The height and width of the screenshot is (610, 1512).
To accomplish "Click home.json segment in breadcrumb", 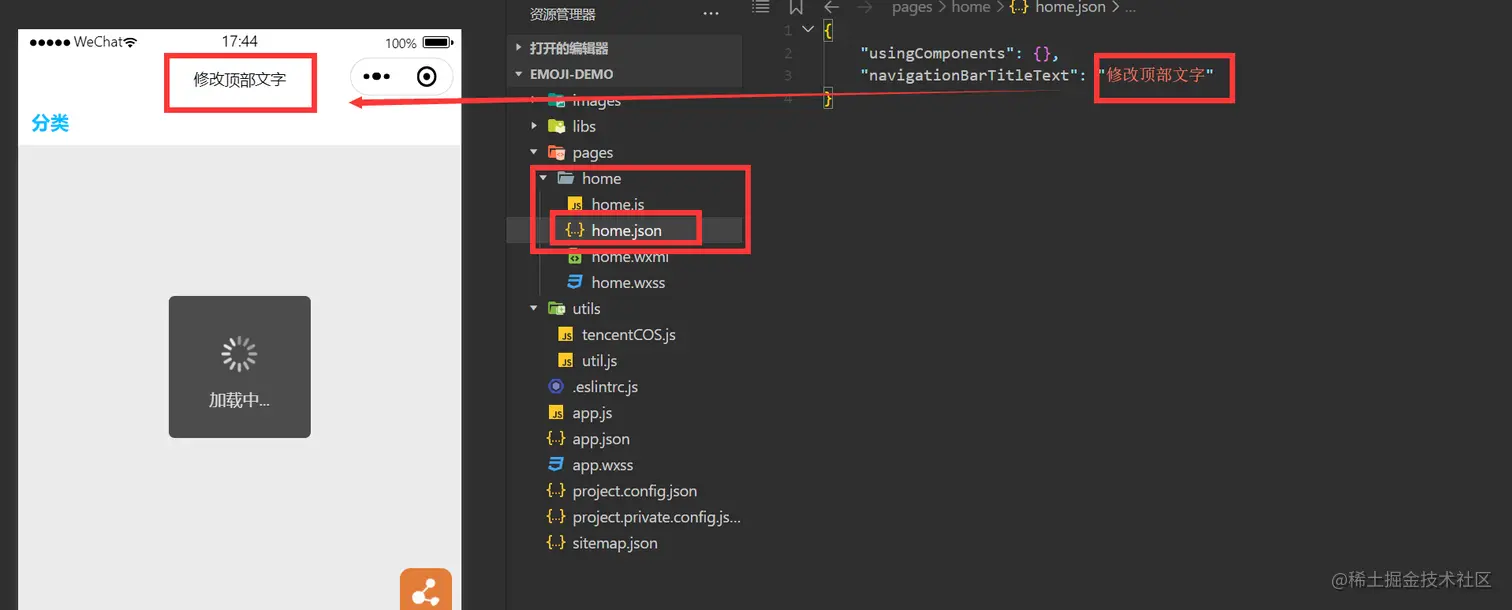I will click(1070, 7).
